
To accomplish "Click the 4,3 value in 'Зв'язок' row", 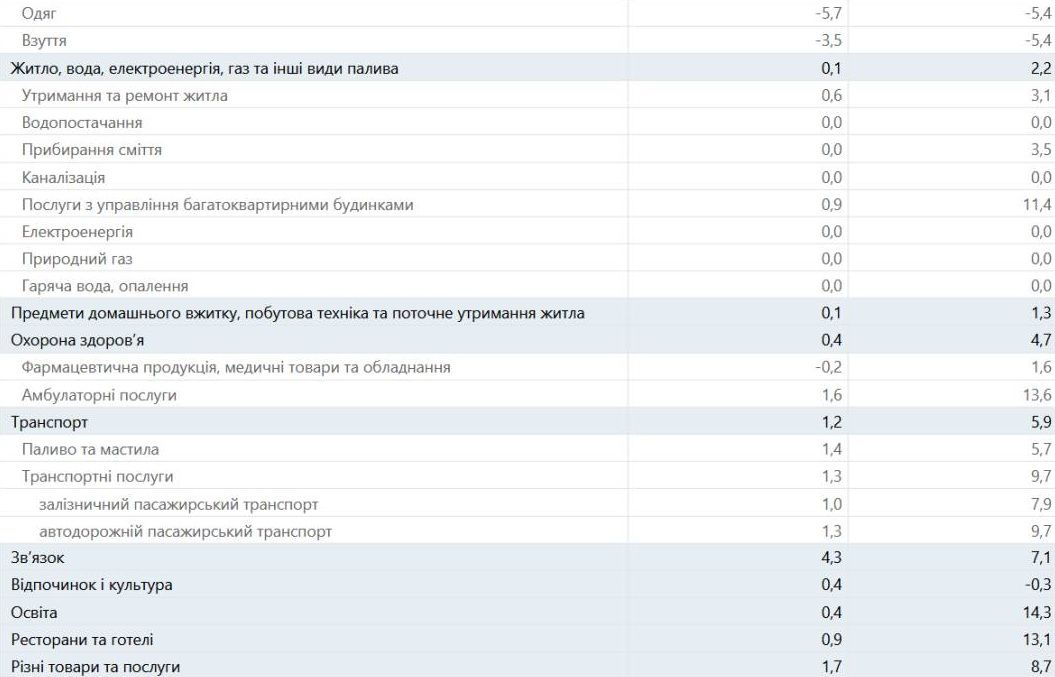I will pyautogui.click(x=832, y=557).
